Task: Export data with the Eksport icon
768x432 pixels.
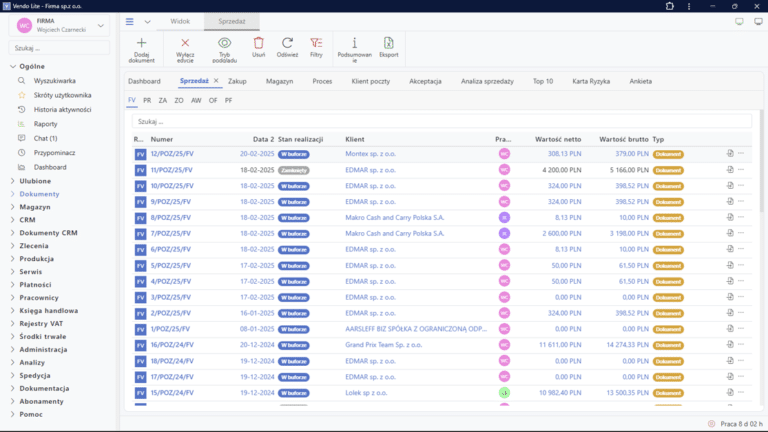Action: click(x=388, y=43)
